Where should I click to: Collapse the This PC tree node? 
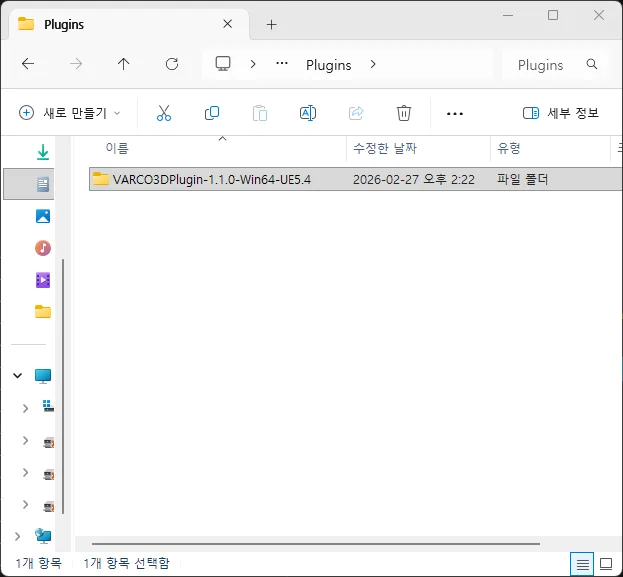17,376
